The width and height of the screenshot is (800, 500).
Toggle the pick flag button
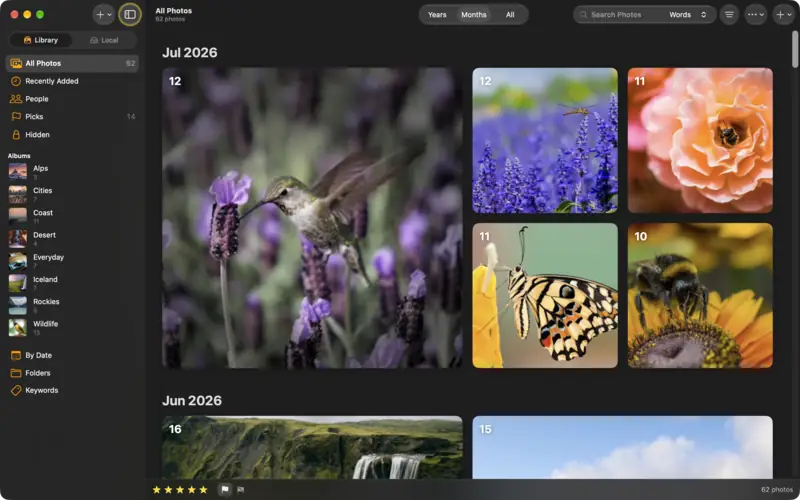tap(224, 490)
